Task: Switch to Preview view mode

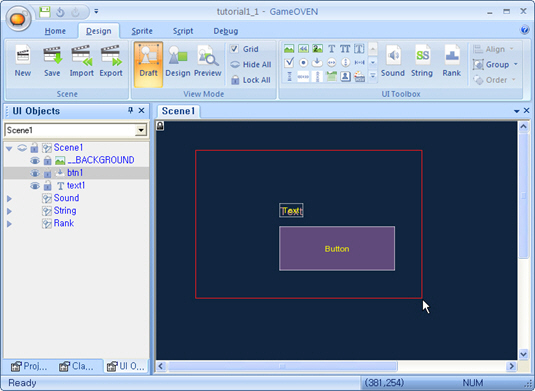Action: 207,61
